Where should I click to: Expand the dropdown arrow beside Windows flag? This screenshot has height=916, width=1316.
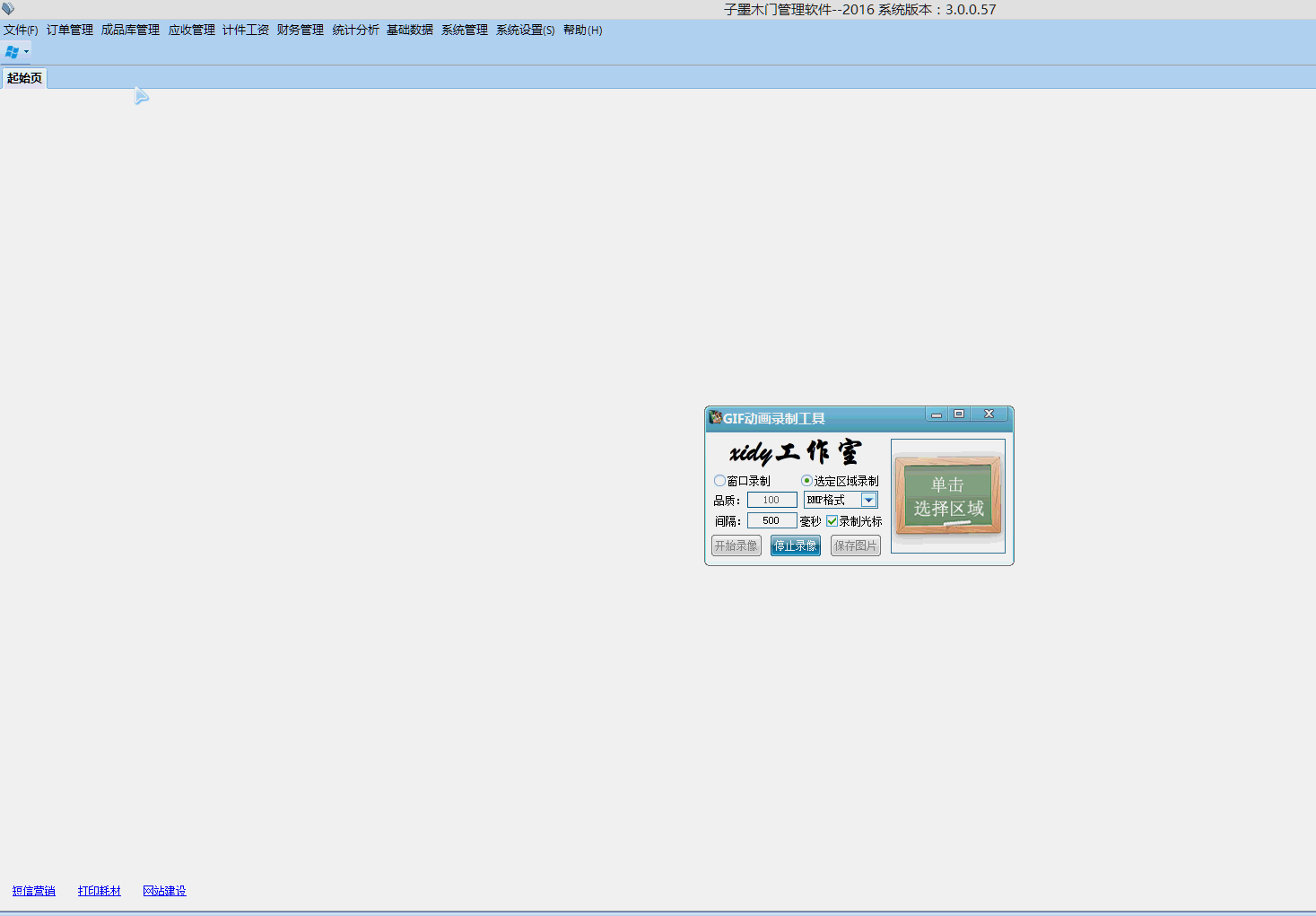26,52
